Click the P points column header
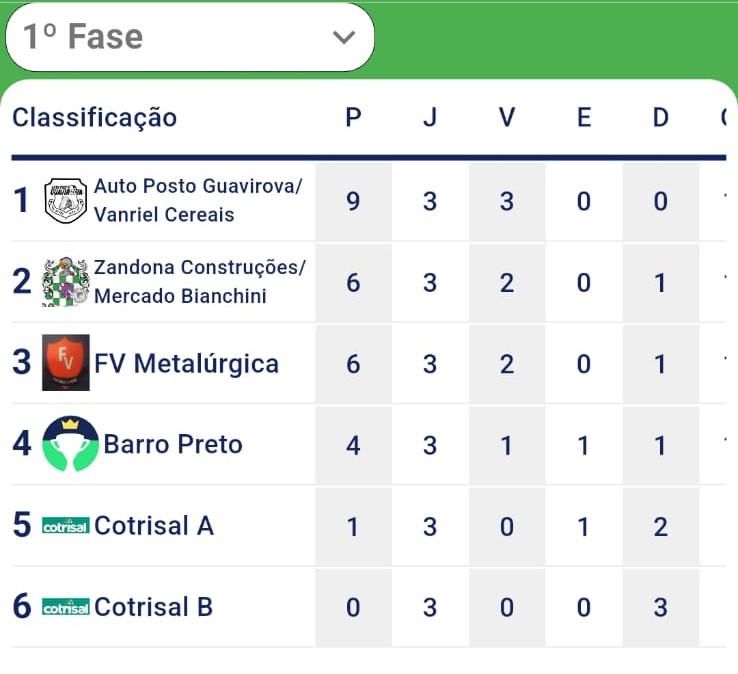The height and width of the screenshot is (674, 738). pyautogui.click(x=353, y=117)
